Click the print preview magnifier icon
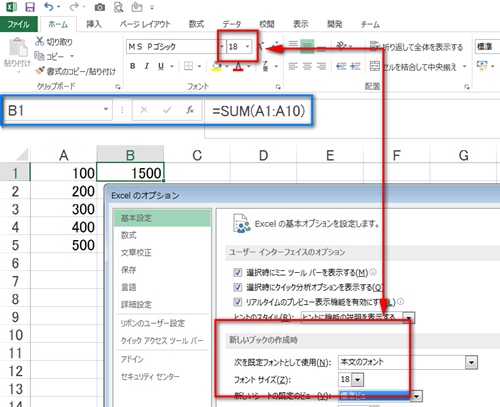Viewport: 500px width, 407px height. coord(118,7)
